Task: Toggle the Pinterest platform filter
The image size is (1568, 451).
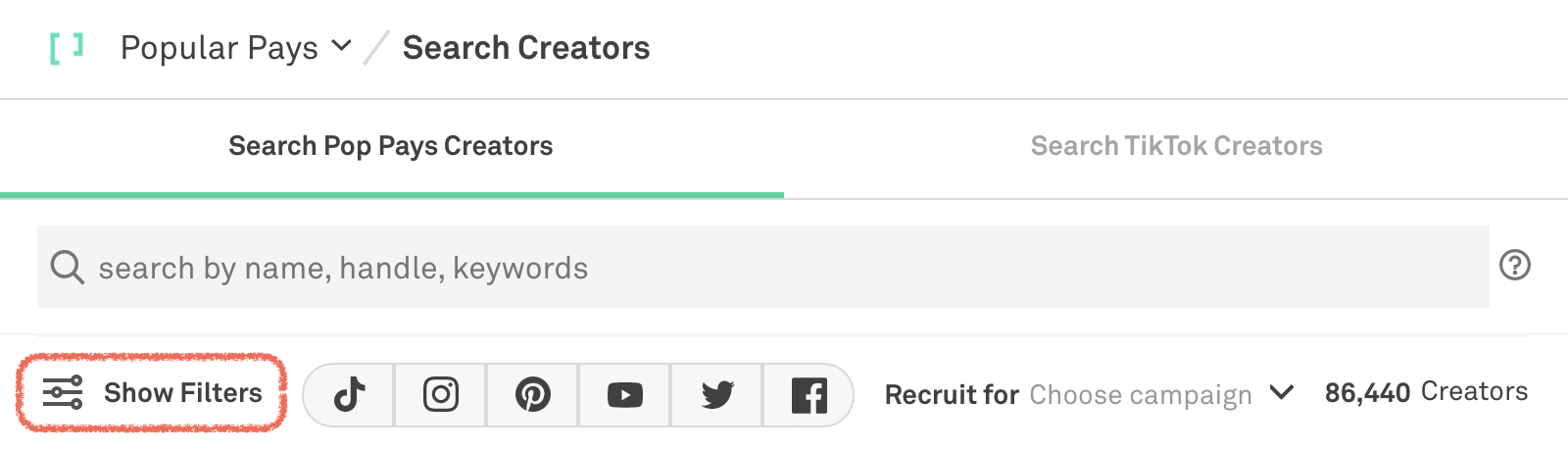Action: coord(533,395)
